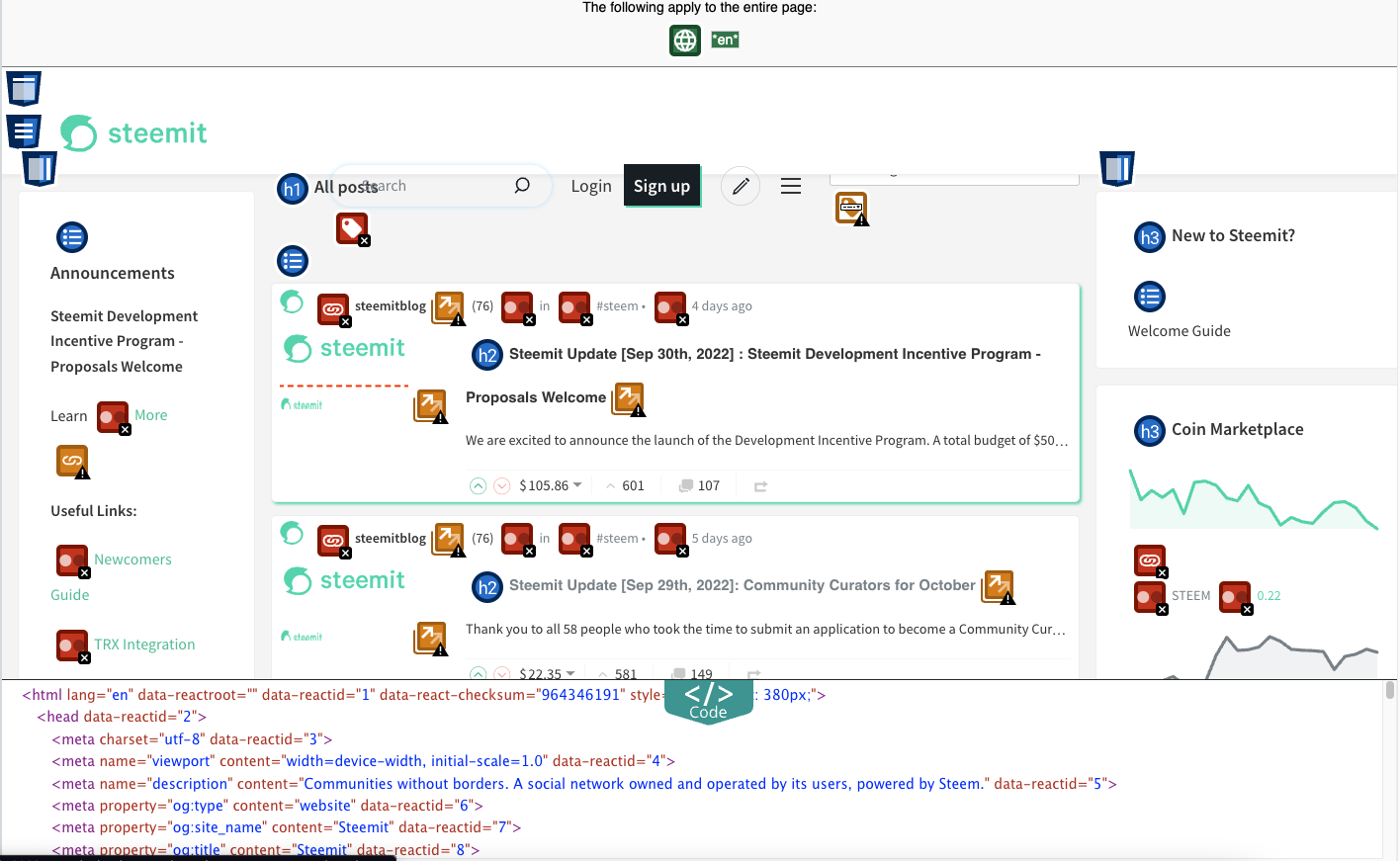Click the WAVE aside icon above New to Steemit panel
The height and width of the screenshot is (861, 1400).
[x=1117, y=169]
